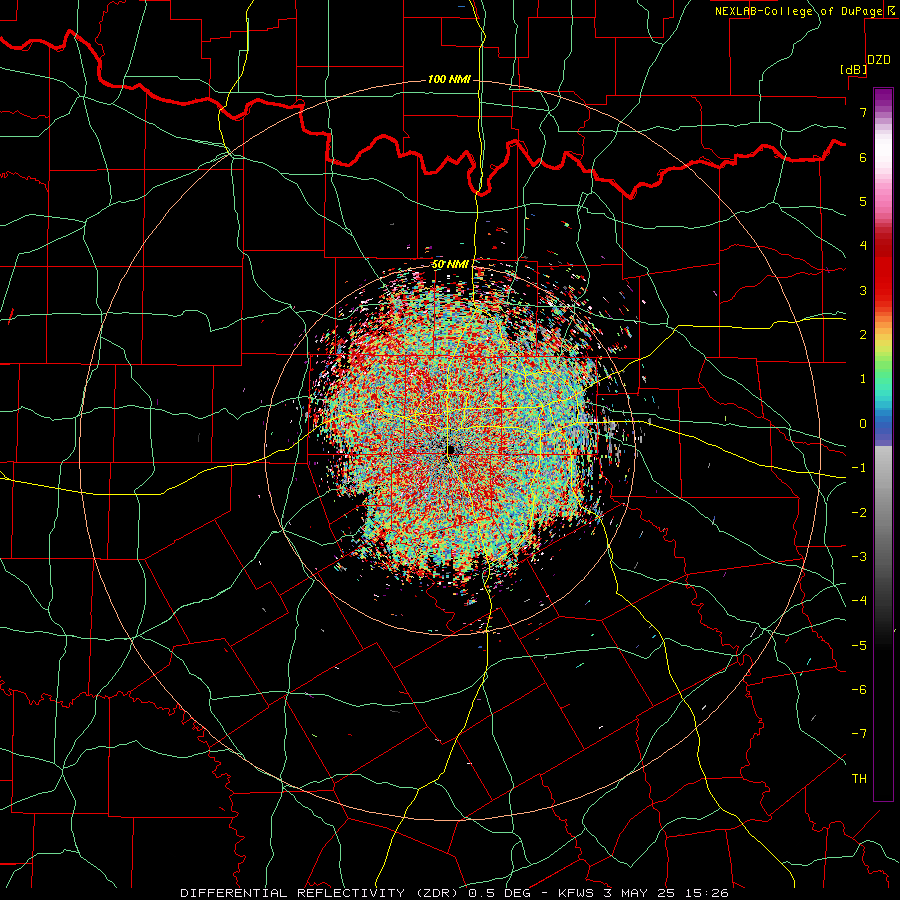Click the Differential Reflectivity KFWS caption text
The image size is (900, 900).
[454, 893]
